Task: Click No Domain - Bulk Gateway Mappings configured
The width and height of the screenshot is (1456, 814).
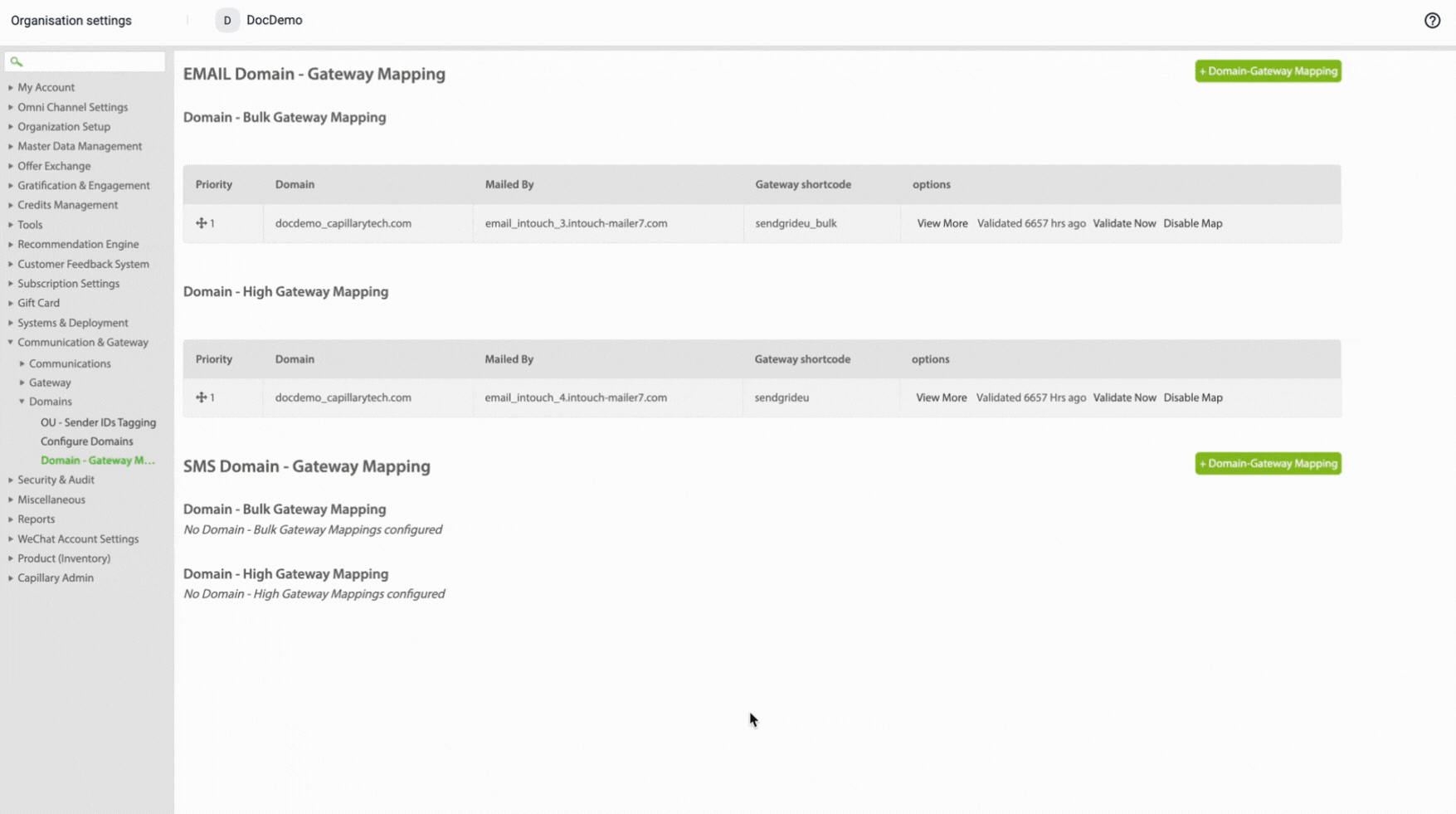Action: pyautogui.click(x=313, y=529)
